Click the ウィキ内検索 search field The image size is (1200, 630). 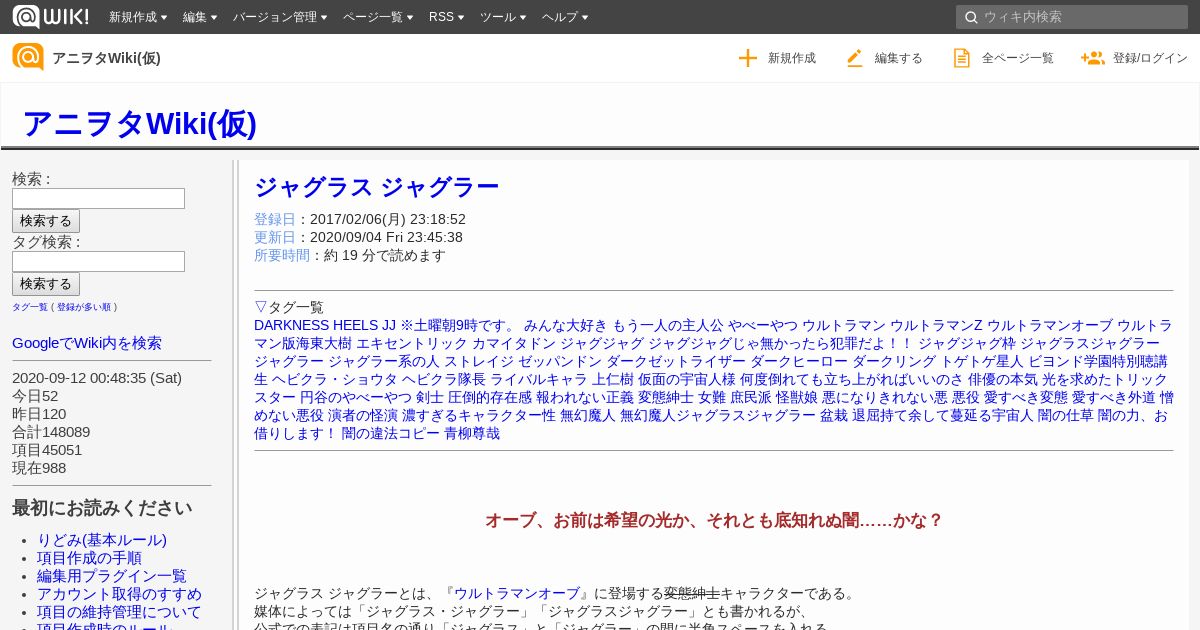coord(1072,17)
